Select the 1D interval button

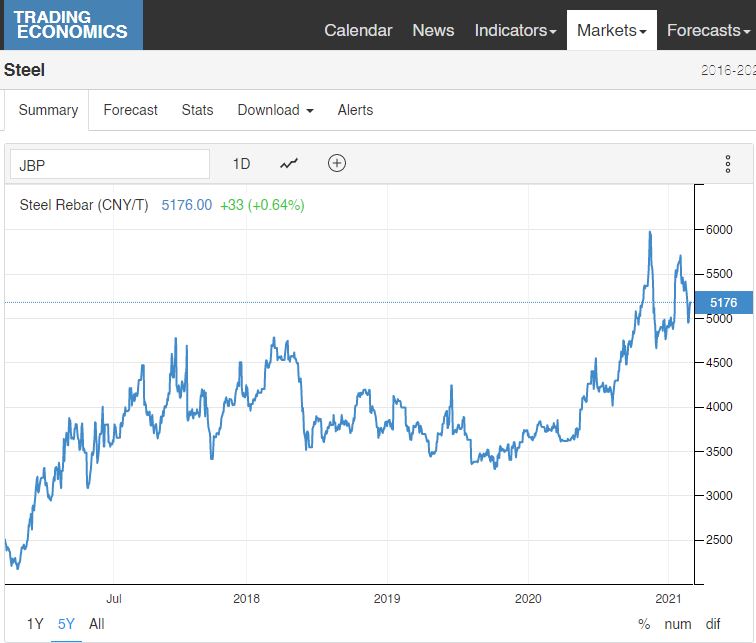pyautogui.click(x=241, y=164)
